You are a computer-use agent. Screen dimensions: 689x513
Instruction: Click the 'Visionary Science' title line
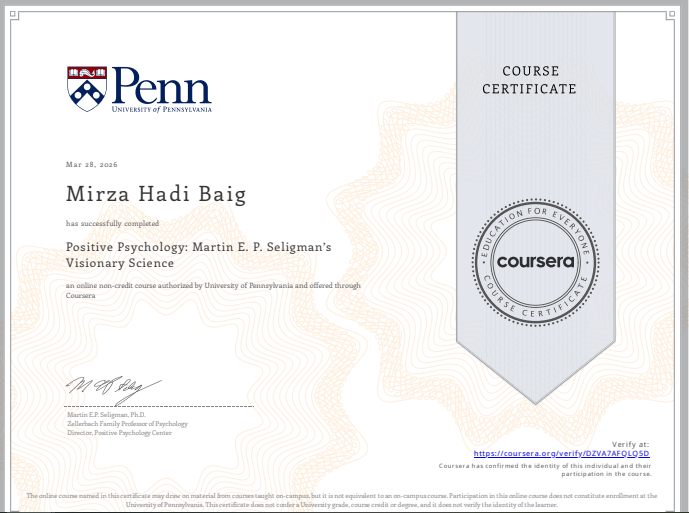120,263
